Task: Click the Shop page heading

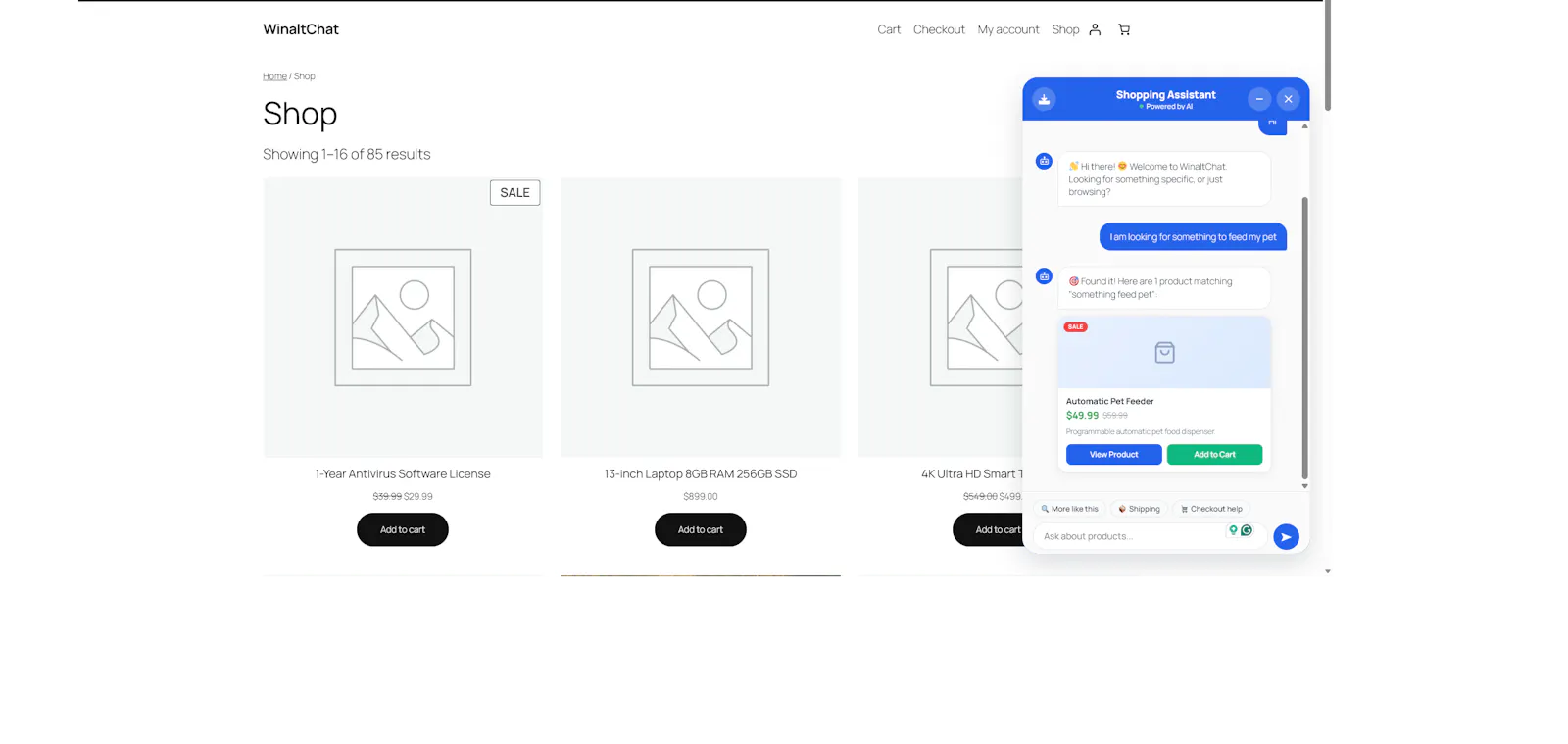Action: (300, 114)
